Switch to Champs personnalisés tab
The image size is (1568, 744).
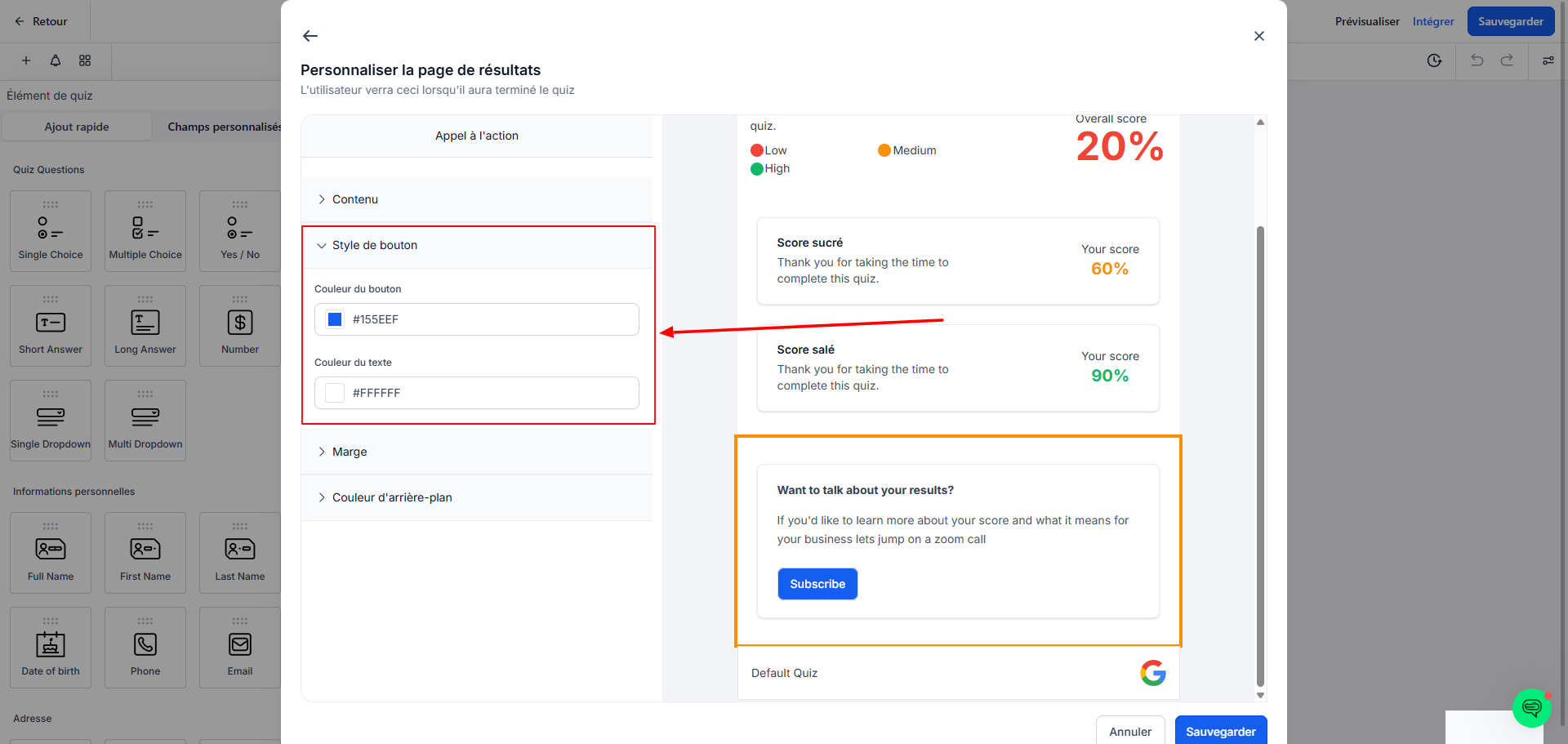[224, 127]
